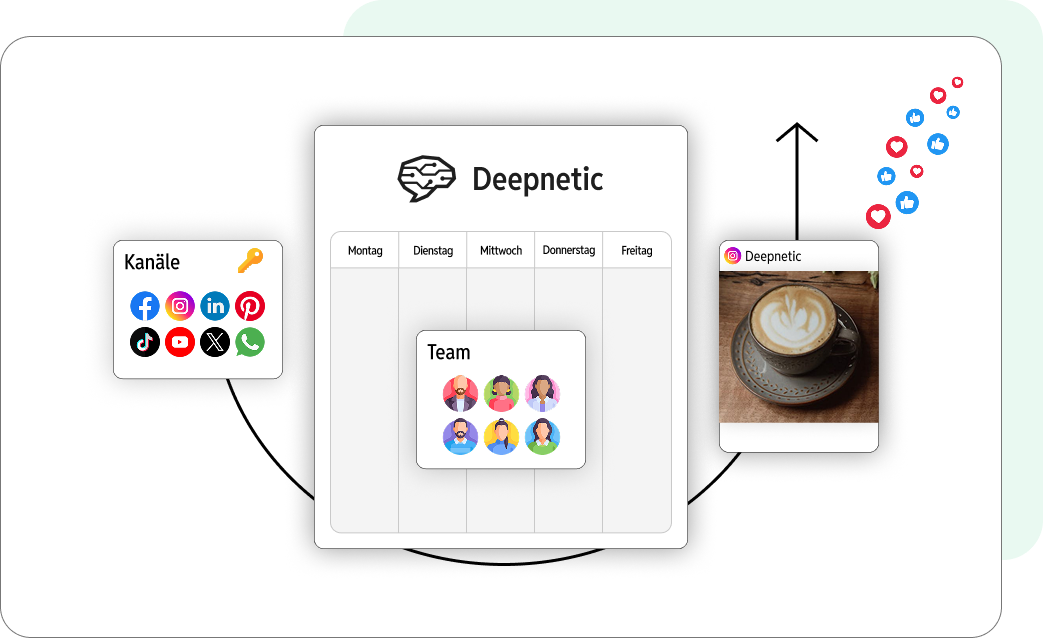1043x638 pixels.
Task: Choose the ponytail avatar with yellow background
Action: pos(501,437)
